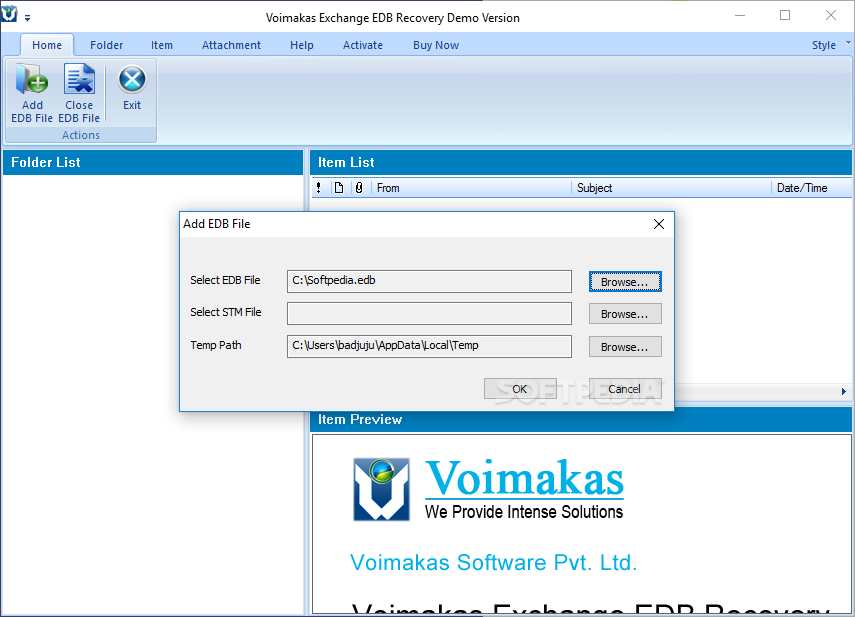Expand the Style dropdown menu
Viewport: 855px width, 617px height.
(830, 45)
